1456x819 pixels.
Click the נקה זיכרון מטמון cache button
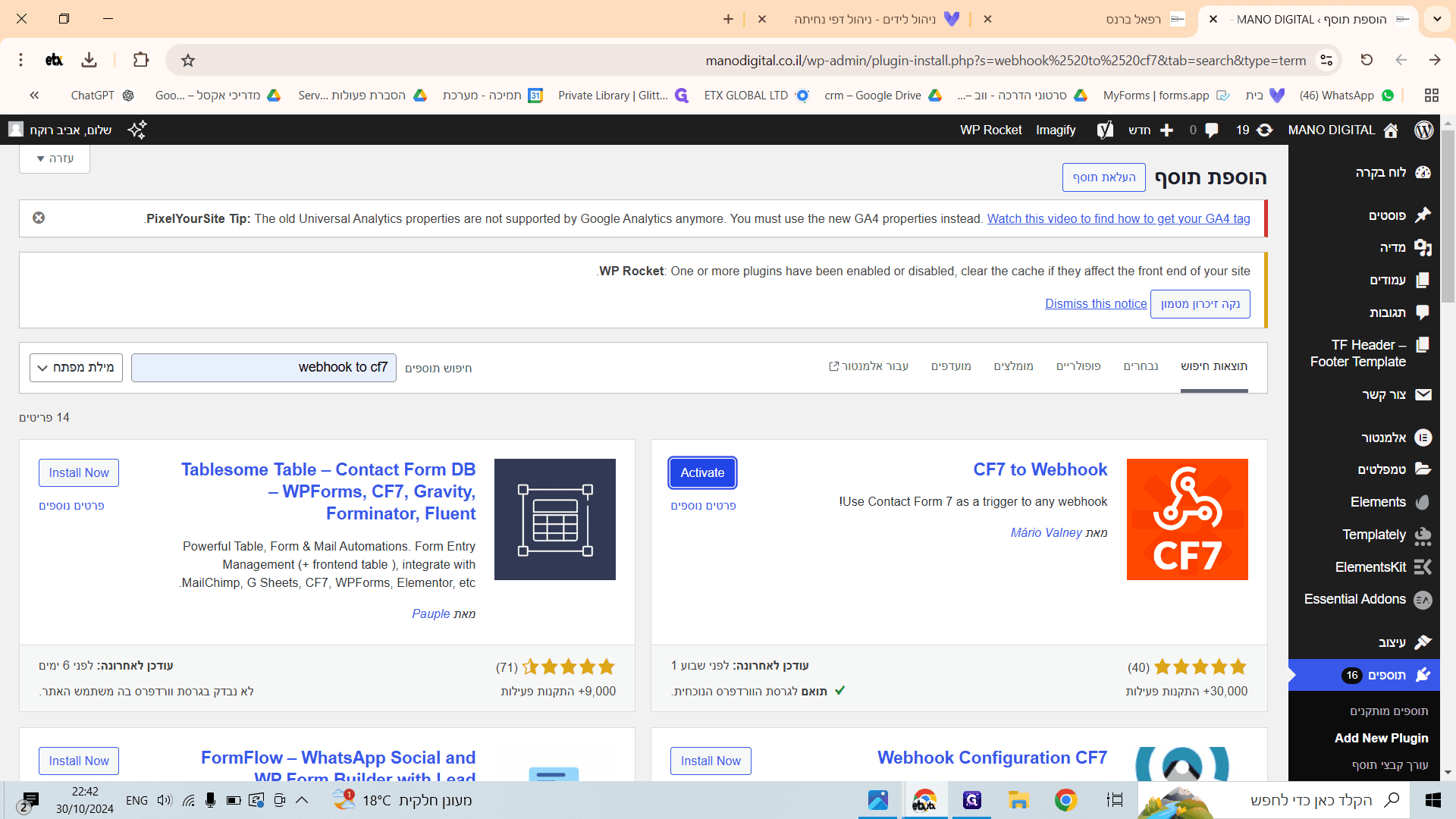coord(1200,304)
